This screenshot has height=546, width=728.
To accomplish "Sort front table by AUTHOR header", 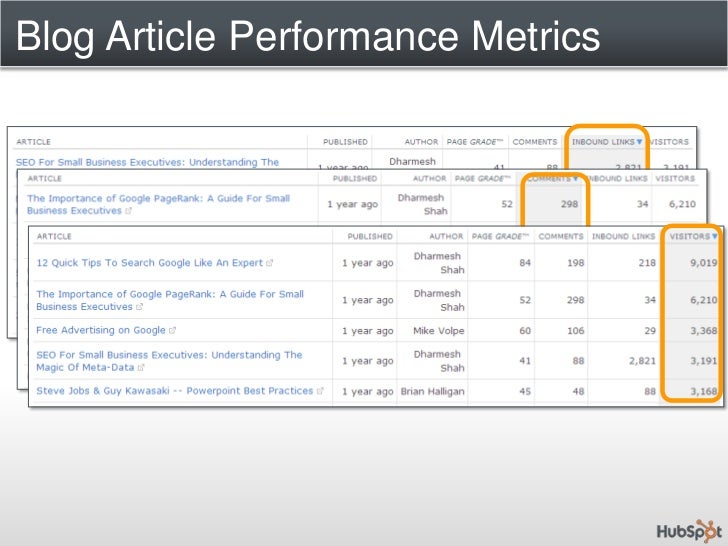I will (x=446, y=236).
